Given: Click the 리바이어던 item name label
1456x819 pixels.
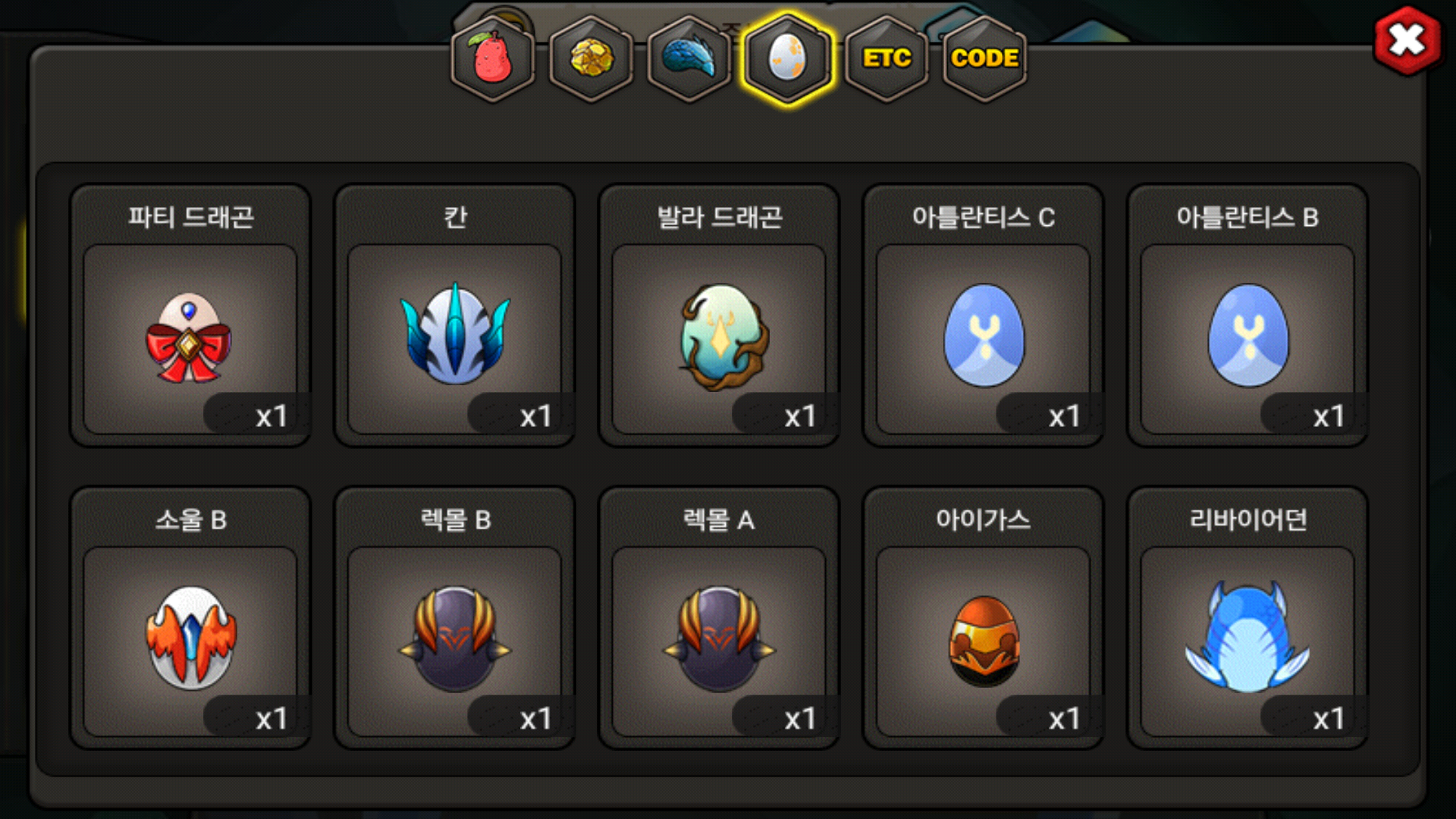Looking at the screenshot, I should tap(1248, 519).
